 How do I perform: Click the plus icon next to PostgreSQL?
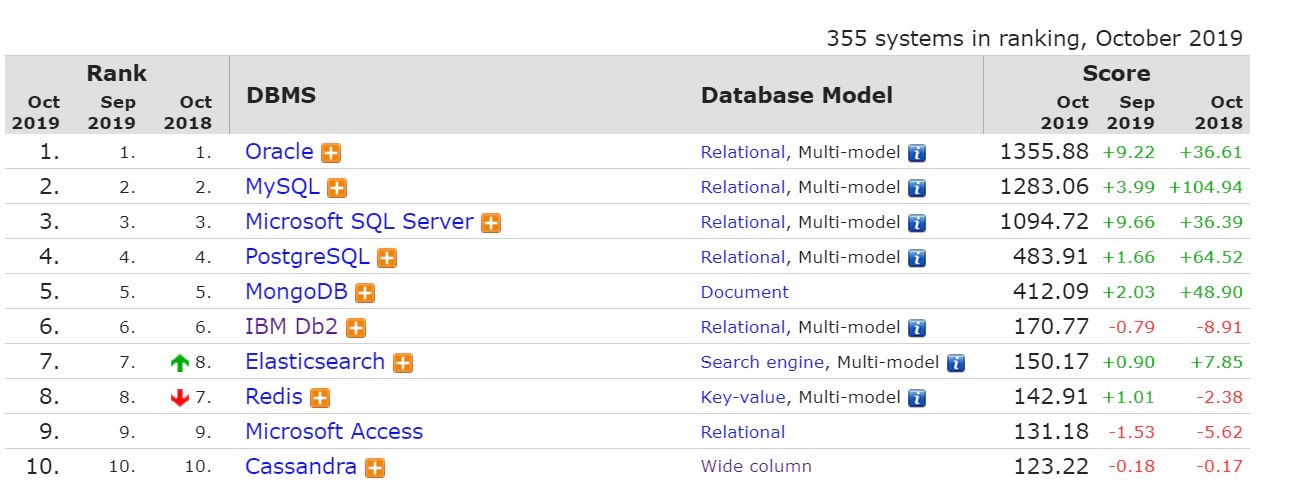(387, 258)
